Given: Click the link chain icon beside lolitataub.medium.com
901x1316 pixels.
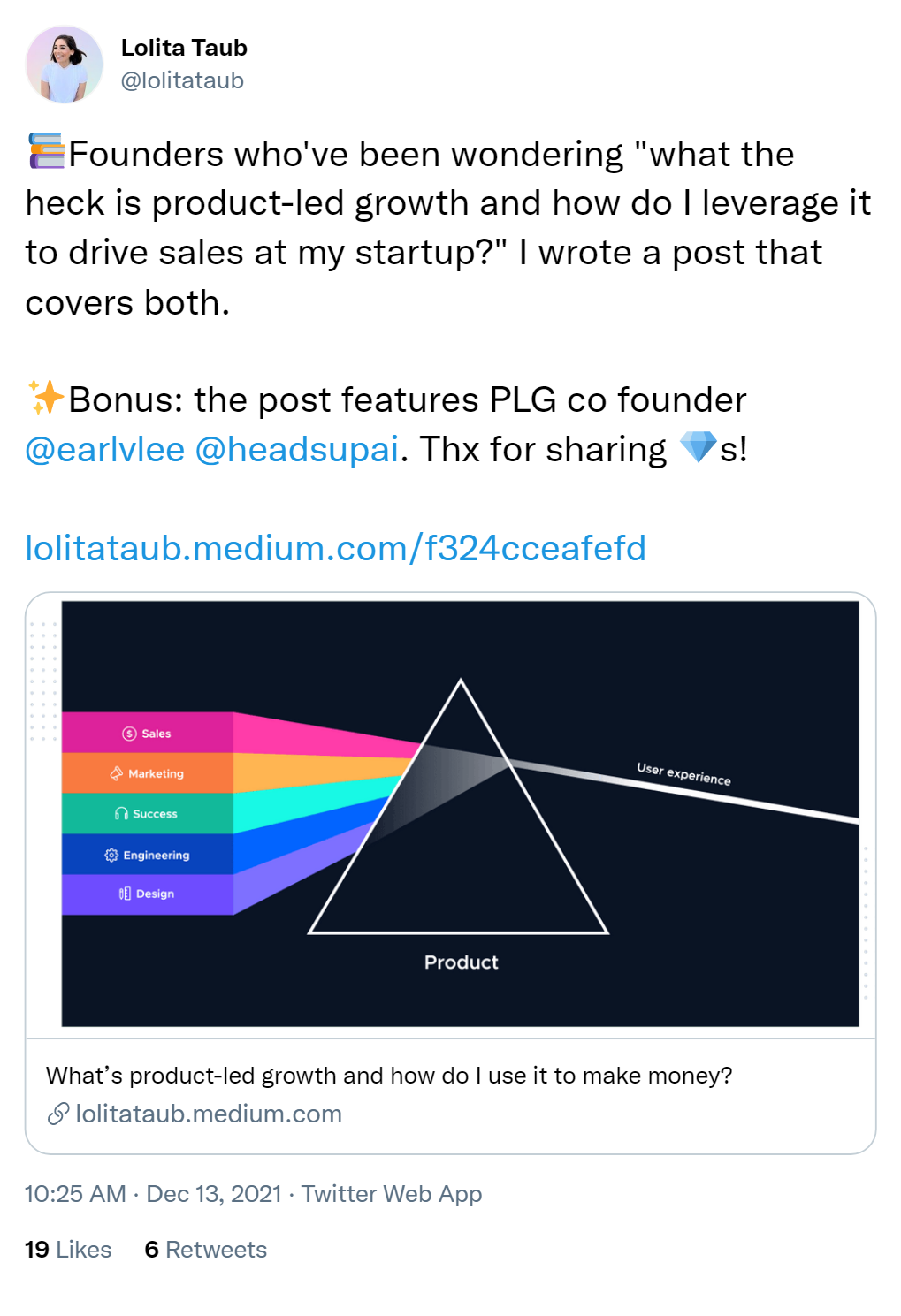Looking at the screenshot, I should point(58,1114).
